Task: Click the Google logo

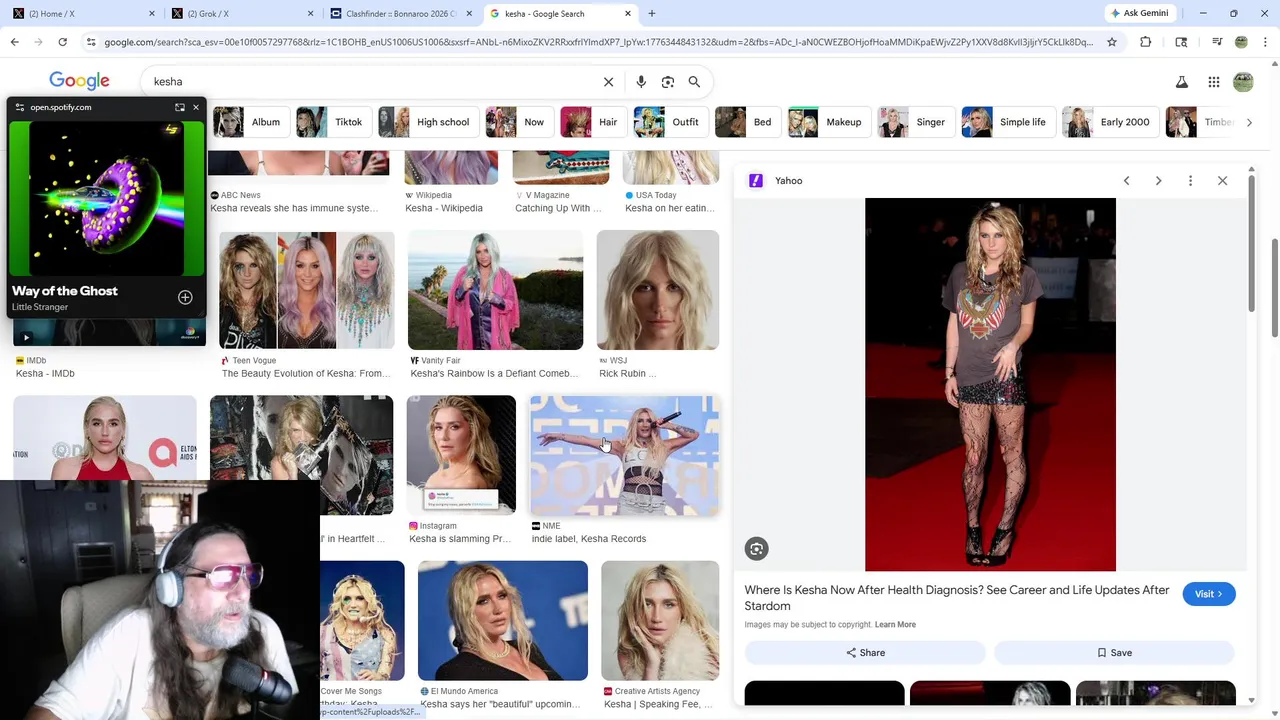Action: point(79,81)
